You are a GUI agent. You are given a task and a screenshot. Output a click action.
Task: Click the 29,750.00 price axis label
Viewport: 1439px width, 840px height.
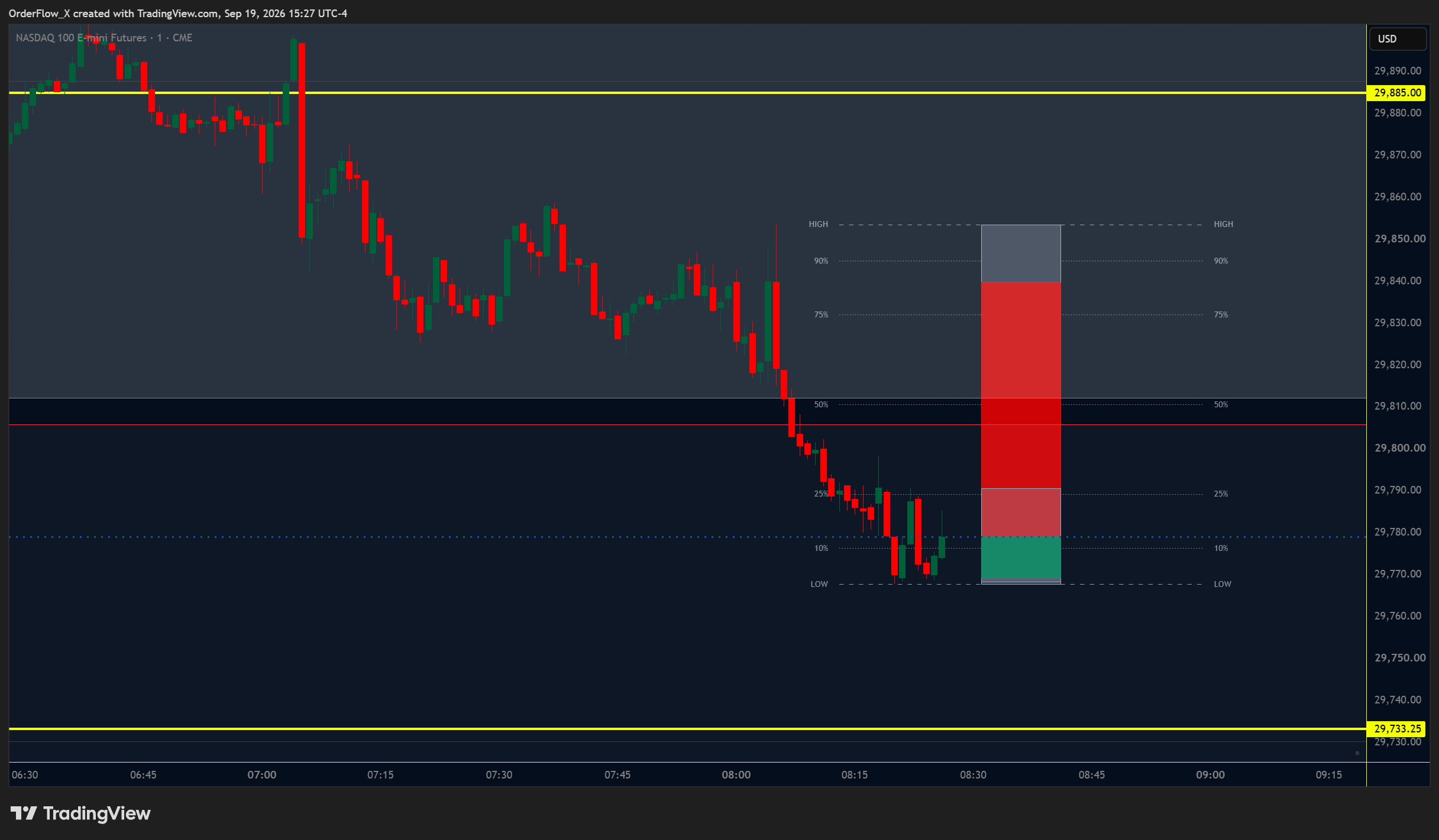click(x=1400, y=658)
